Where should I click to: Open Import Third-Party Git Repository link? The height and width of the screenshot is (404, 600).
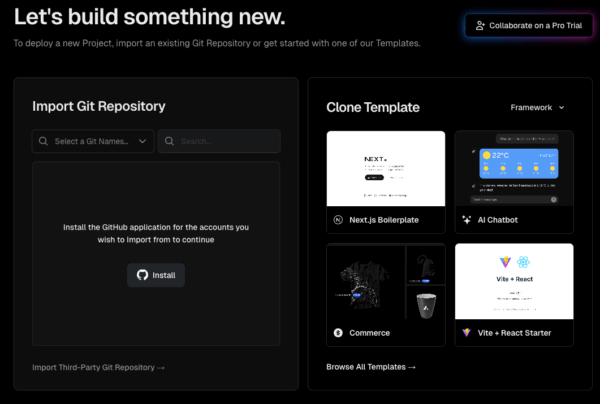[98, 367]
